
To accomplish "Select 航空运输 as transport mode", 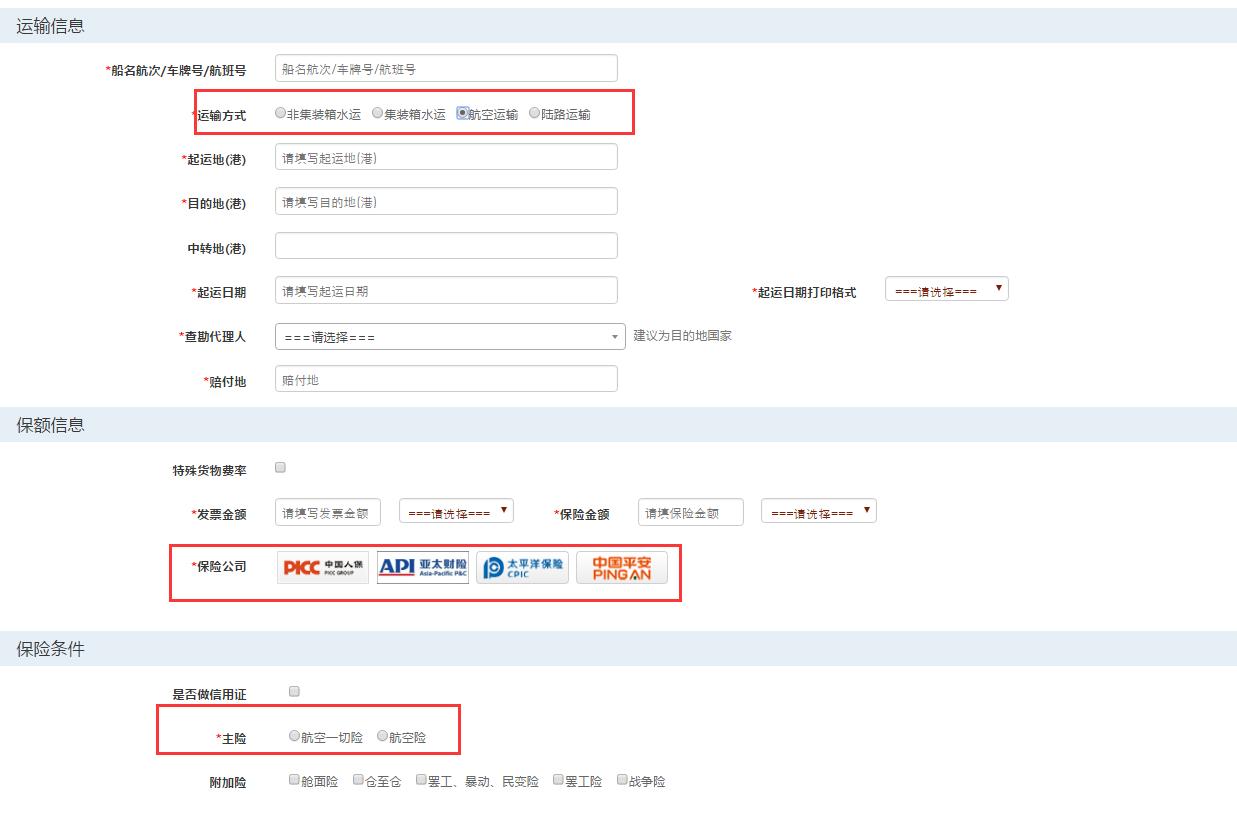I will 463,113.
